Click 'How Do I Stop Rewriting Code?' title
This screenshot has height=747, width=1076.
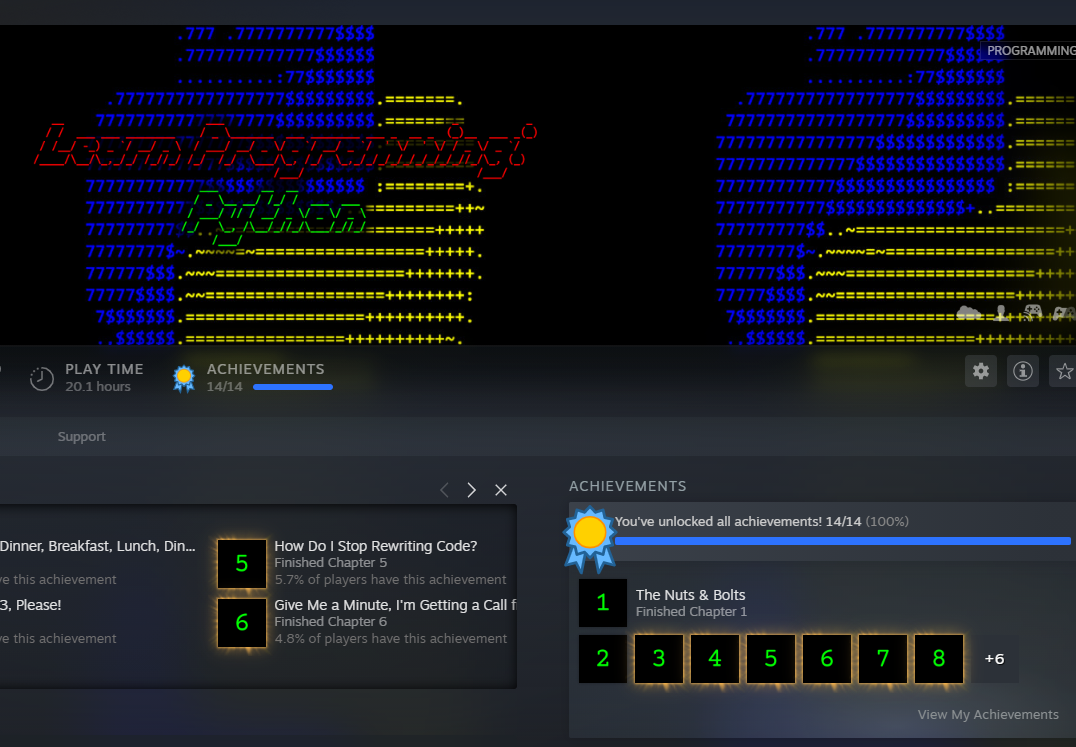click(x=375, y=546)
